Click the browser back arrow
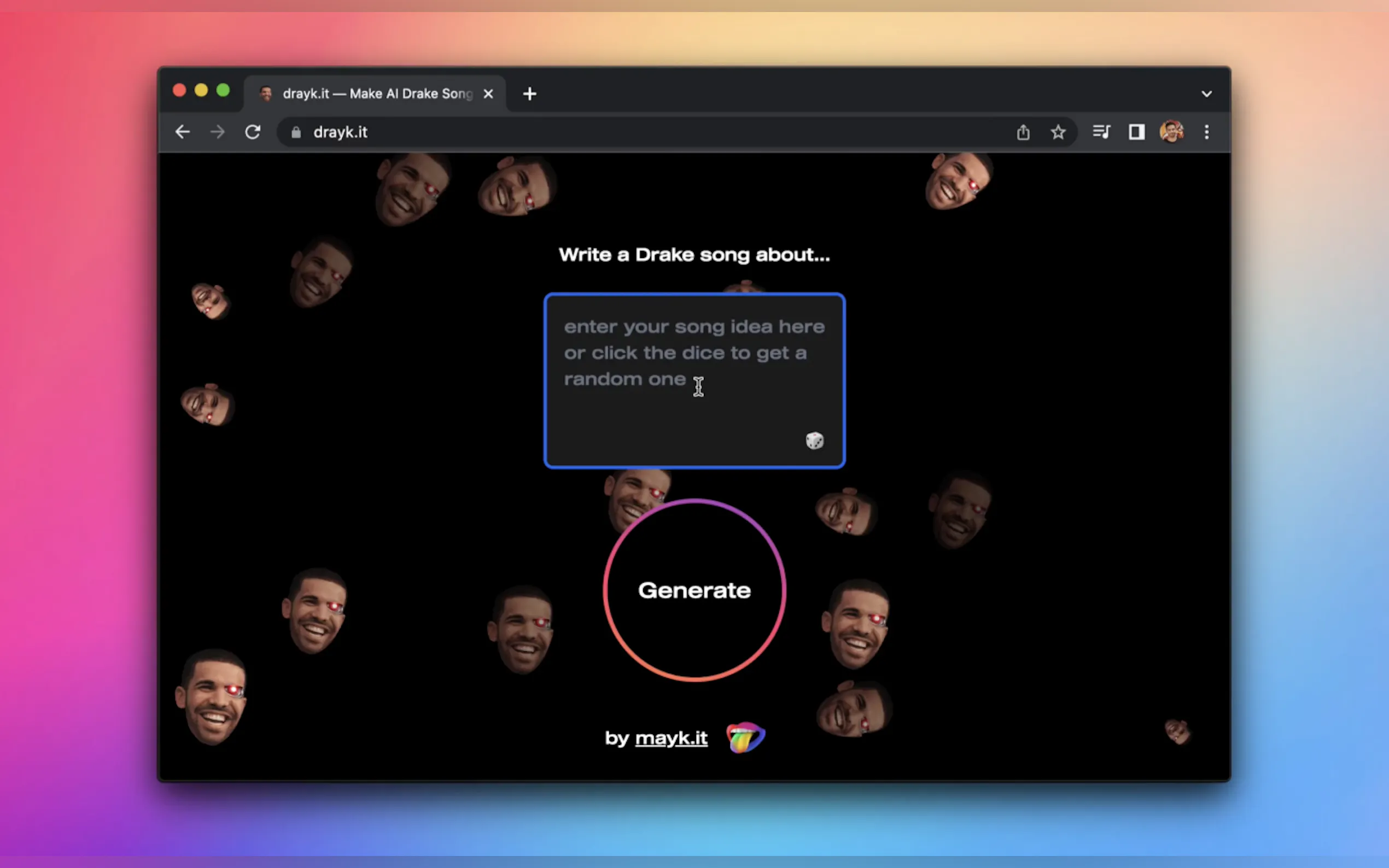Viewport: 1389px width, 868px height. pyautogui.click(x=183, y=132)
